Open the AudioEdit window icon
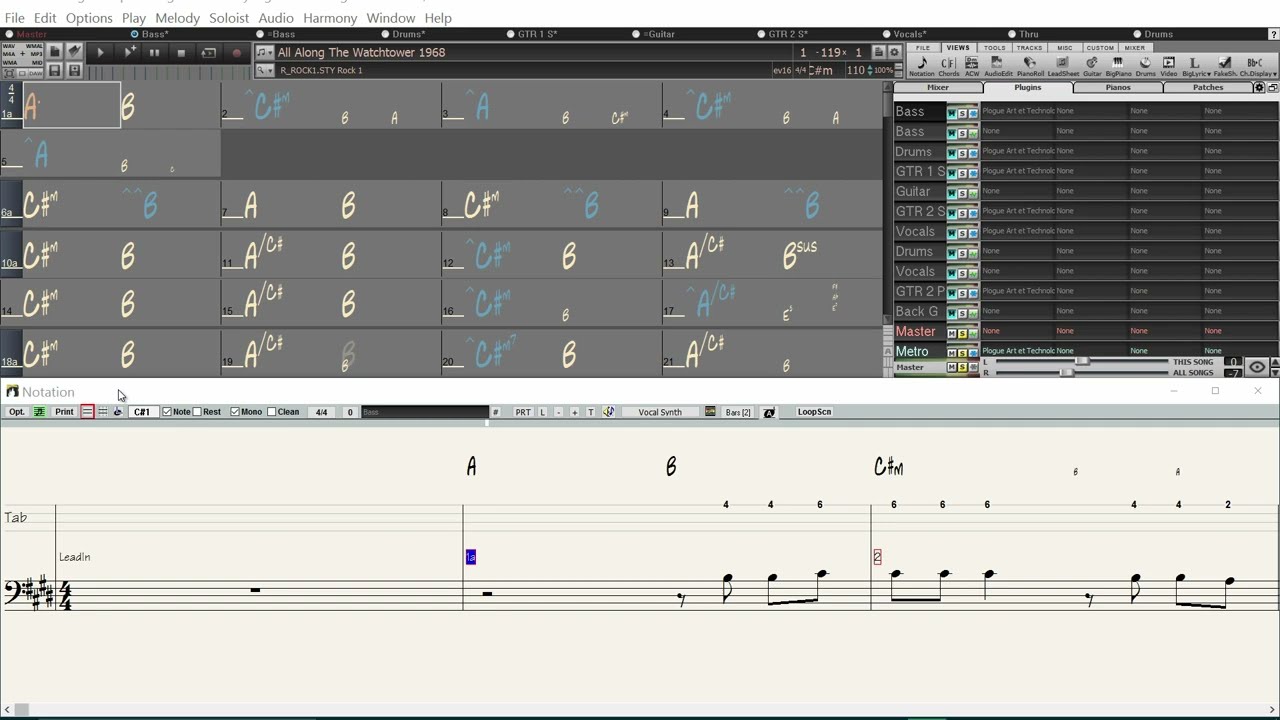The width and height of the screenshot is (1280, 720). 998,66
